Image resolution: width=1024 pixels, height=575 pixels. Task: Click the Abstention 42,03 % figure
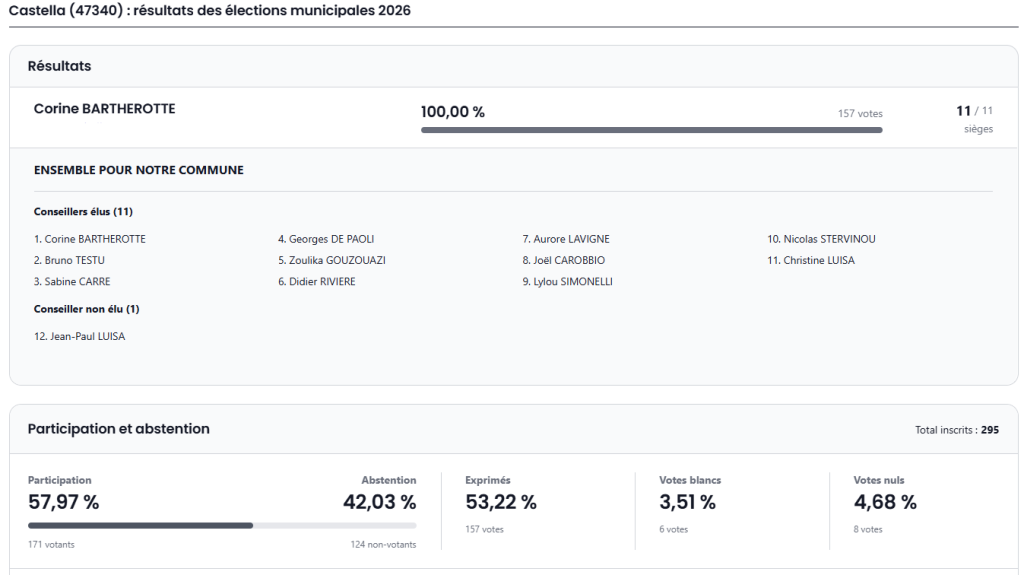[379, 502]
